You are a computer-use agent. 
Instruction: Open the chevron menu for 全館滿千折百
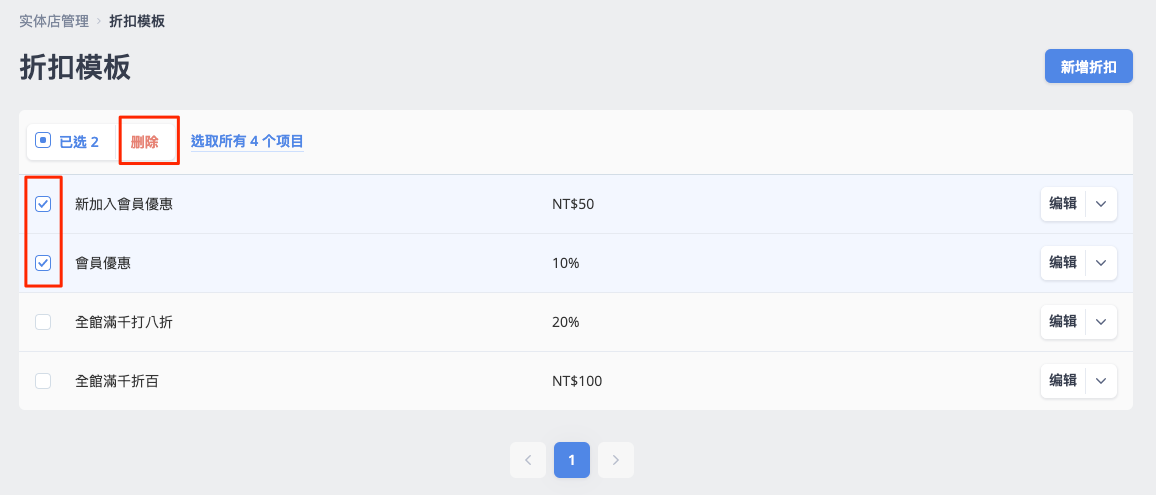[x=1101, y=381]
